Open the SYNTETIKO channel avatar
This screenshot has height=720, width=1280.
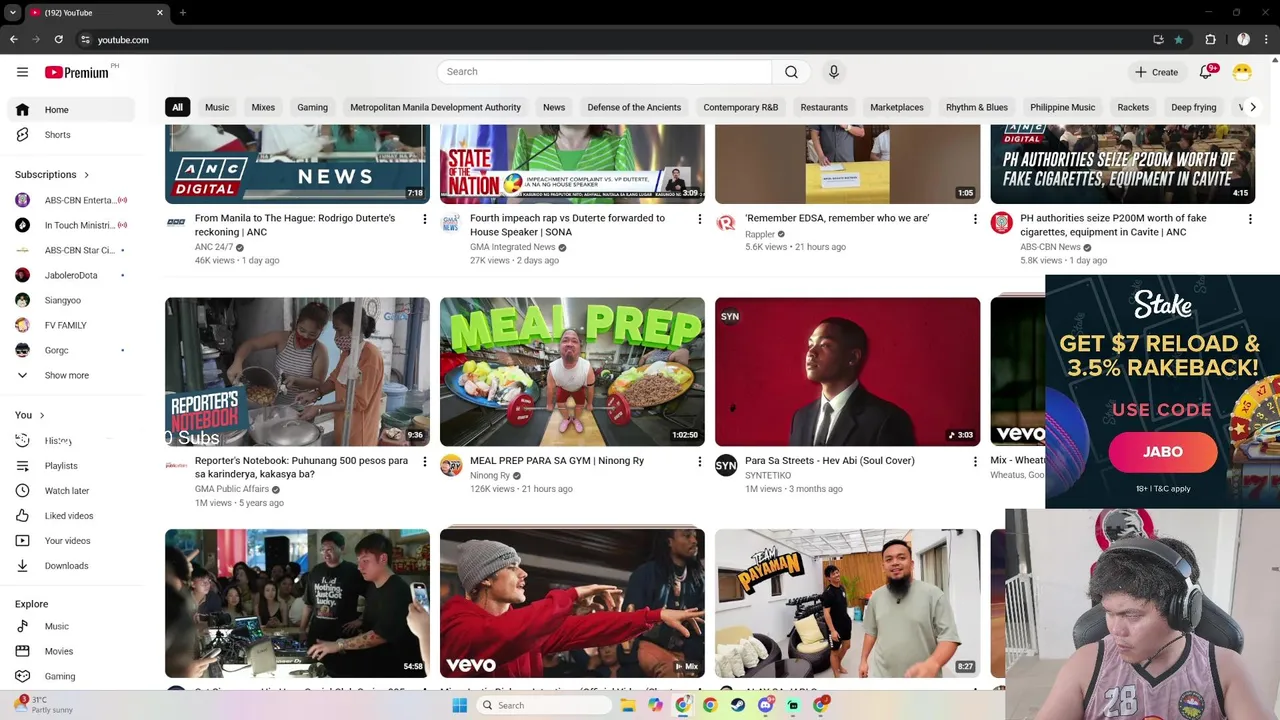[726, 466]
